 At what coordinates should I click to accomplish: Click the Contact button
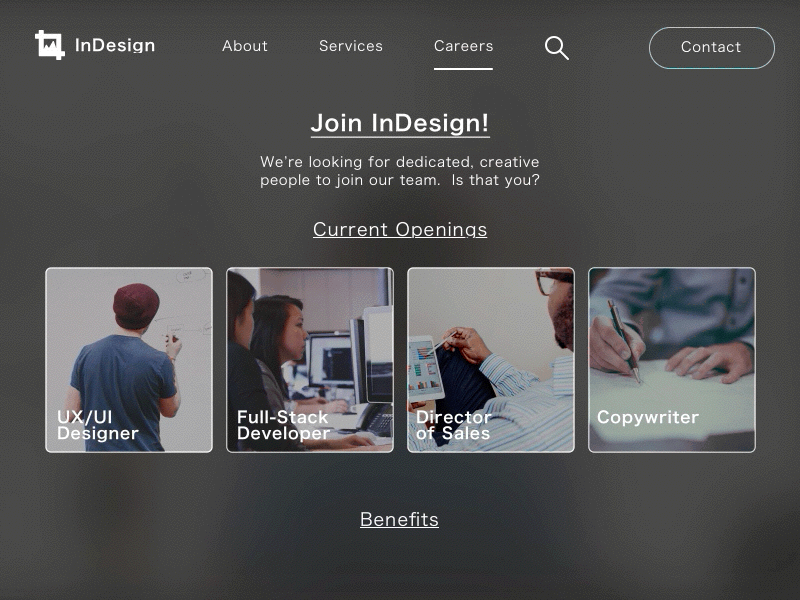click(712, 47)
